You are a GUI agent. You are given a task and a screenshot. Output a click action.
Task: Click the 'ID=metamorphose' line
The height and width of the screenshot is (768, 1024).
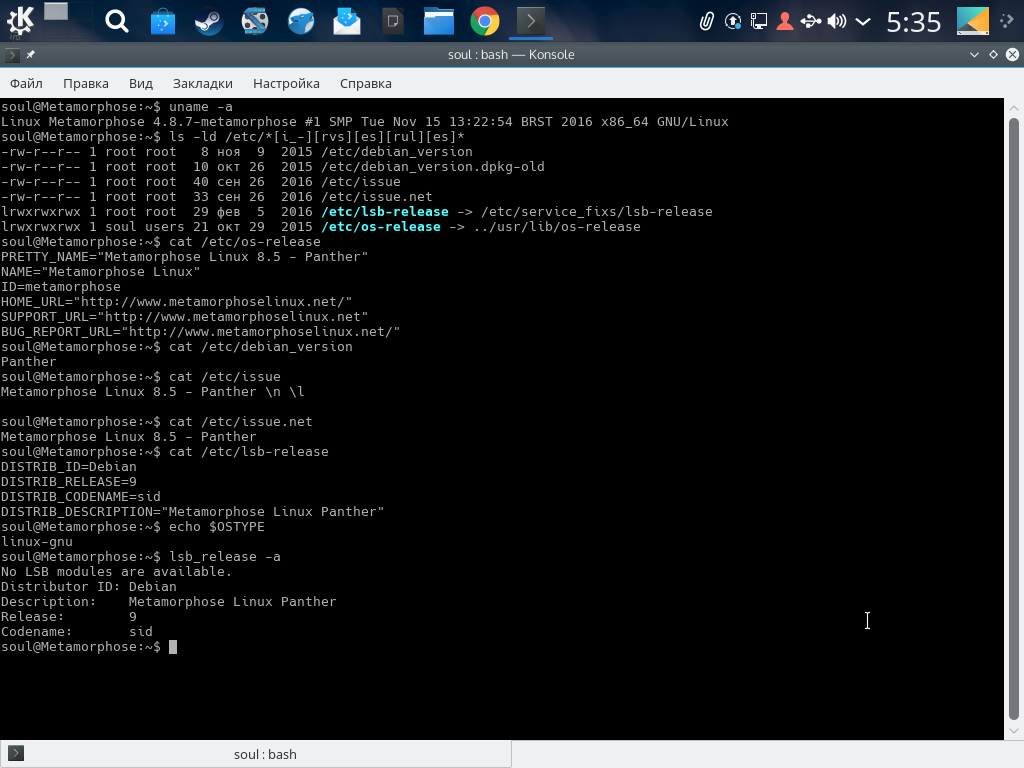[x=61, y=287]
